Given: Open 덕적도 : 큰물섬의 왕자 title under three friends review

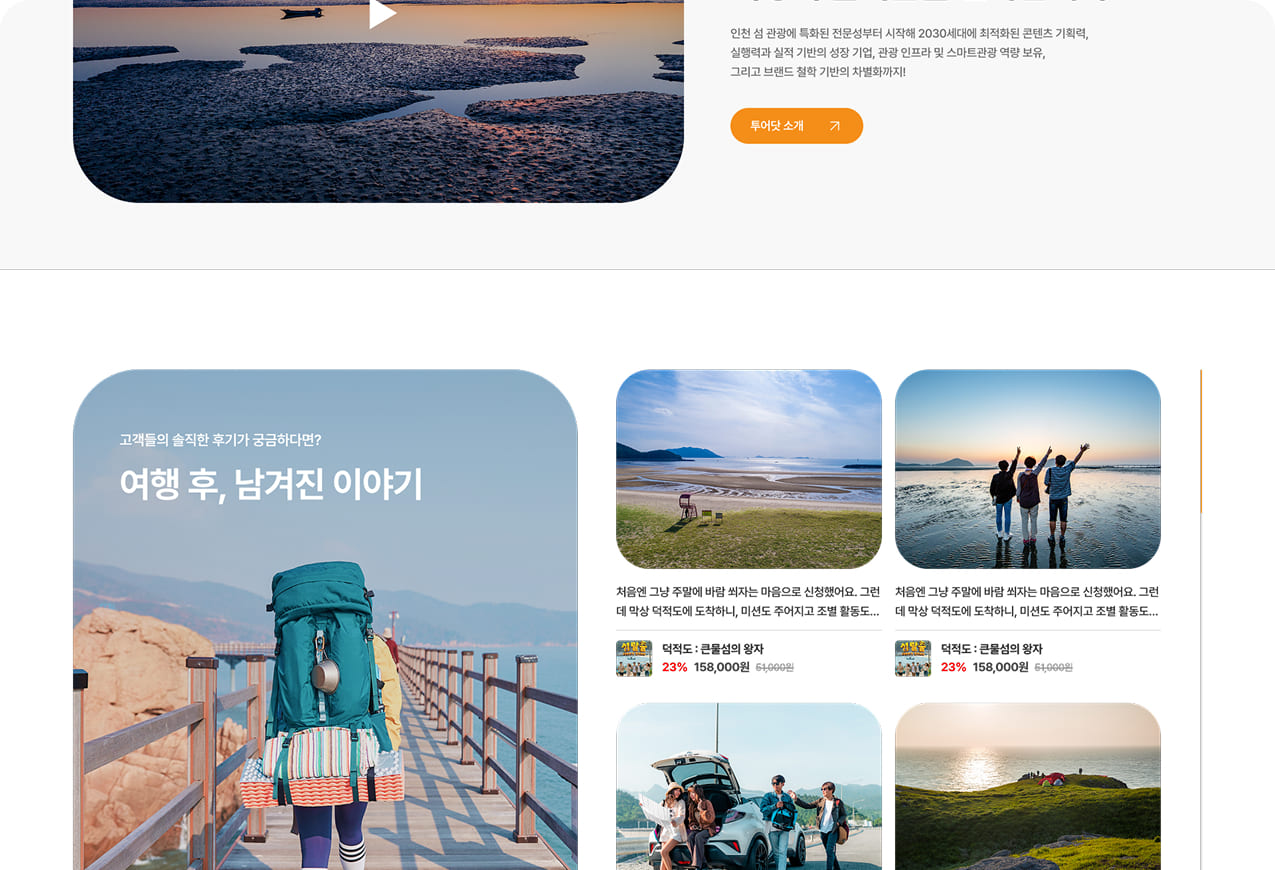Looking at the screenshot, I should (991, 649).
